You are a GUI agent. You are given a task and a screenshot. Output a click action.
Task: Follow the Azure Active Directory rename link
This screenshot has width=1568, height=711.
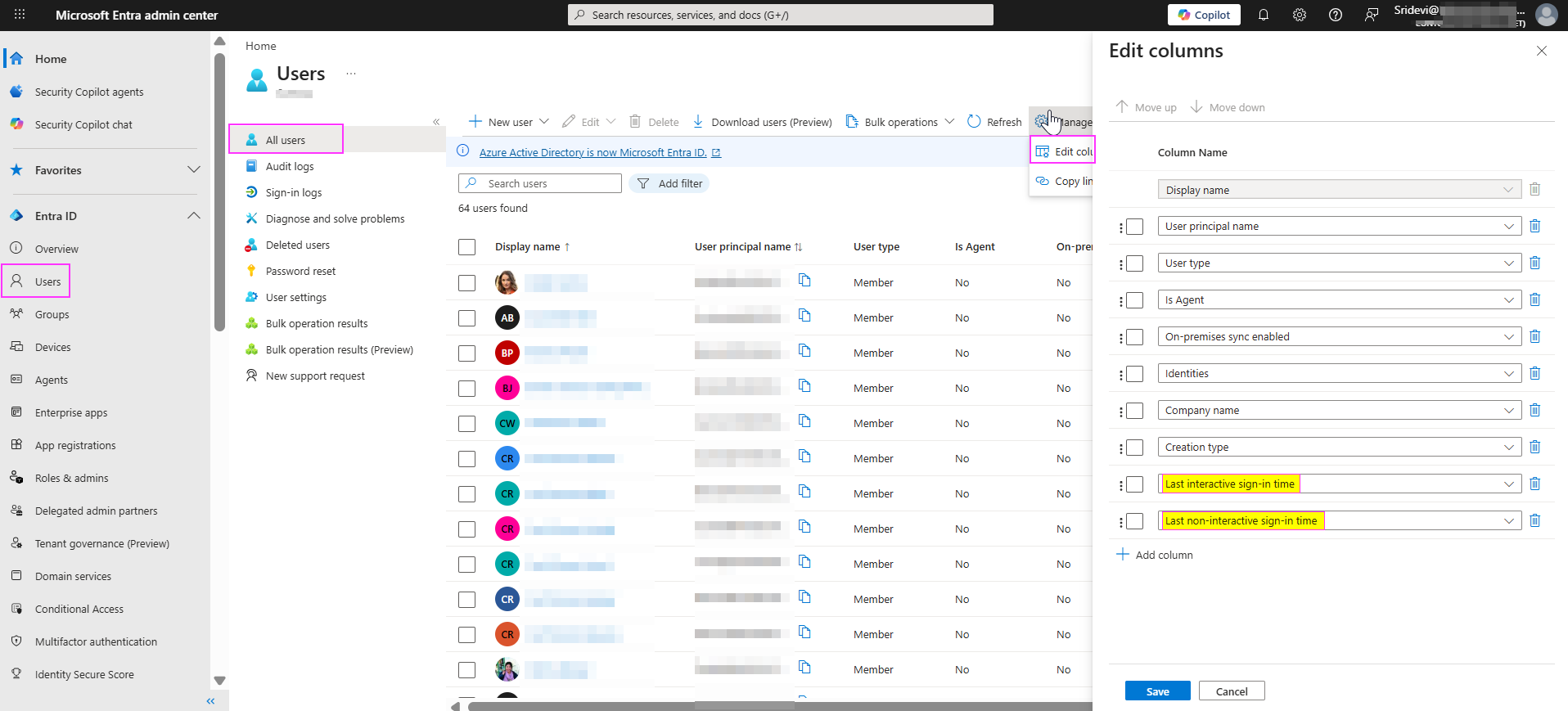[x=593, y=152]
